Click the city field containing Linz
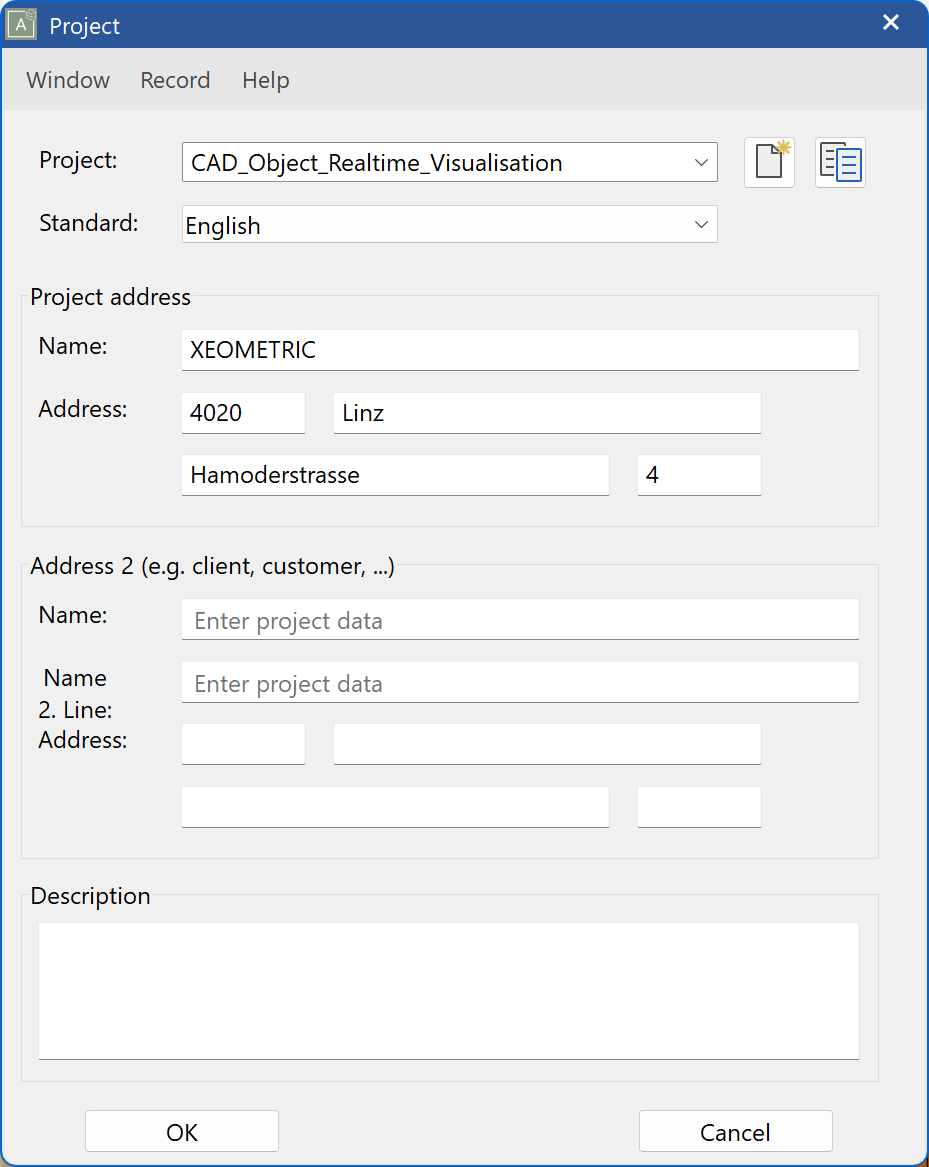 pyautogui.click(x=547, y=413)
